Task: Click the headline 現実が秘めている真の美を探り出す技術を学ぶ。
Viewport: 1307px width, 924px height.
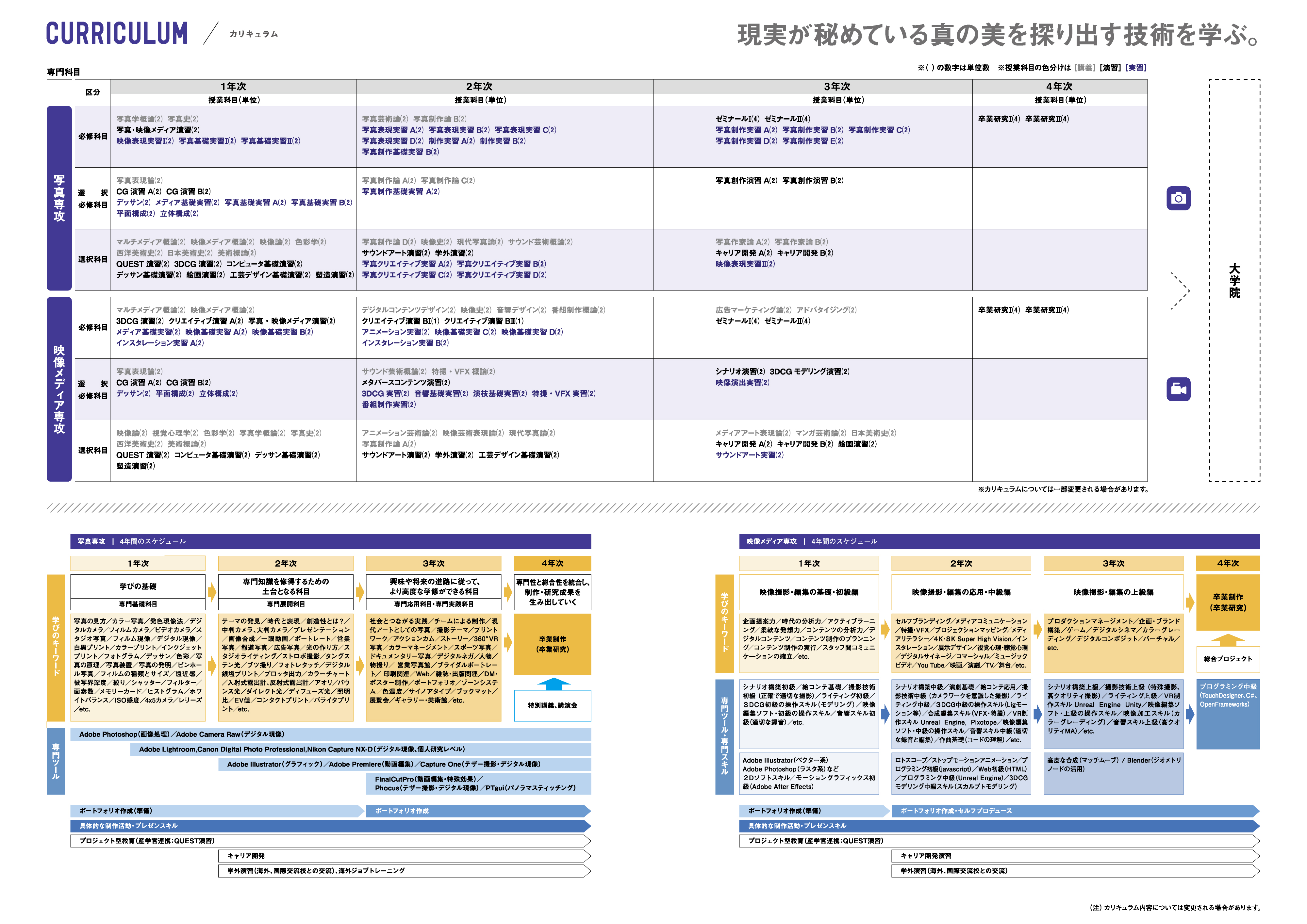Action: (x=998, y=35)
